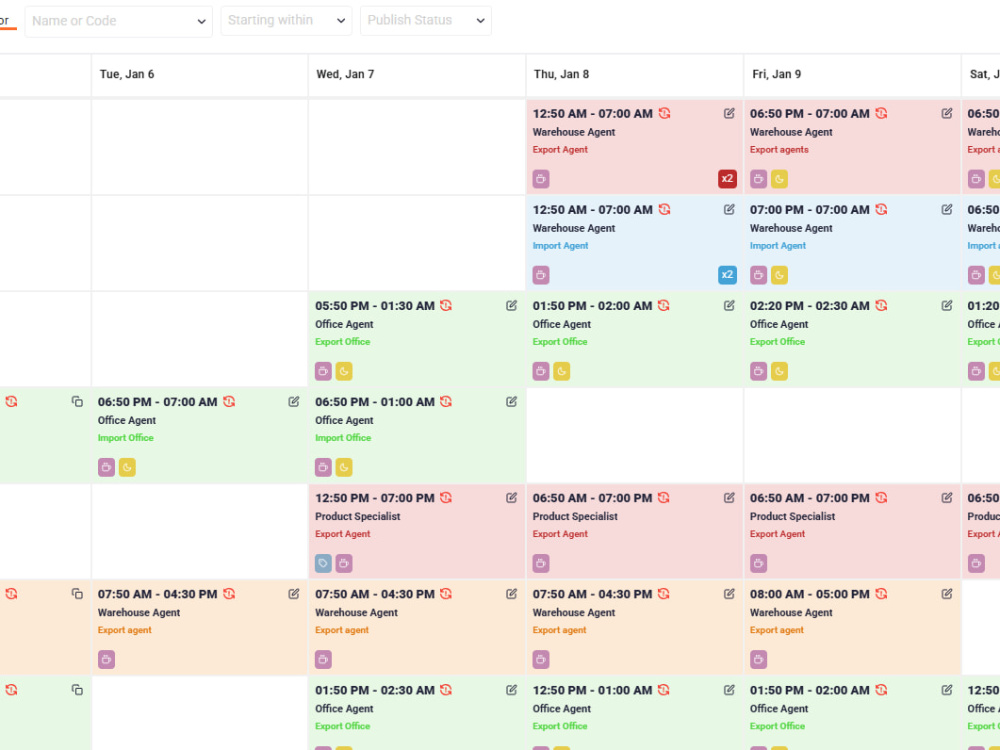
Task: Open the Name or Code dropdown
Action: point(119,21)
